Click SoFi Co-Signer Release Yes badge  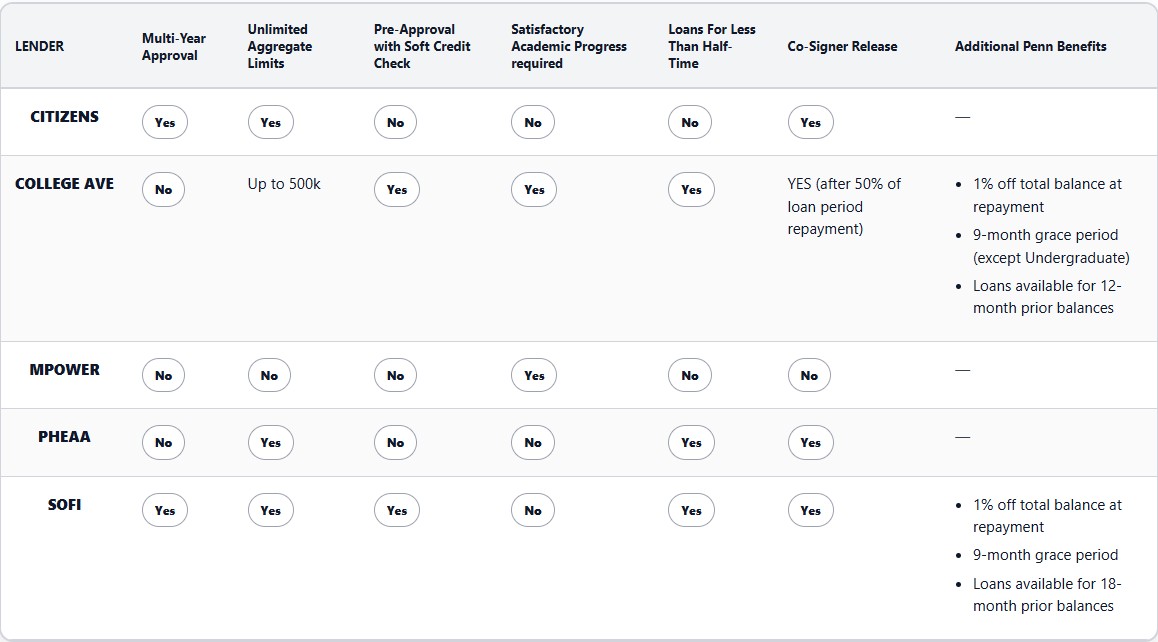point(810,510)
